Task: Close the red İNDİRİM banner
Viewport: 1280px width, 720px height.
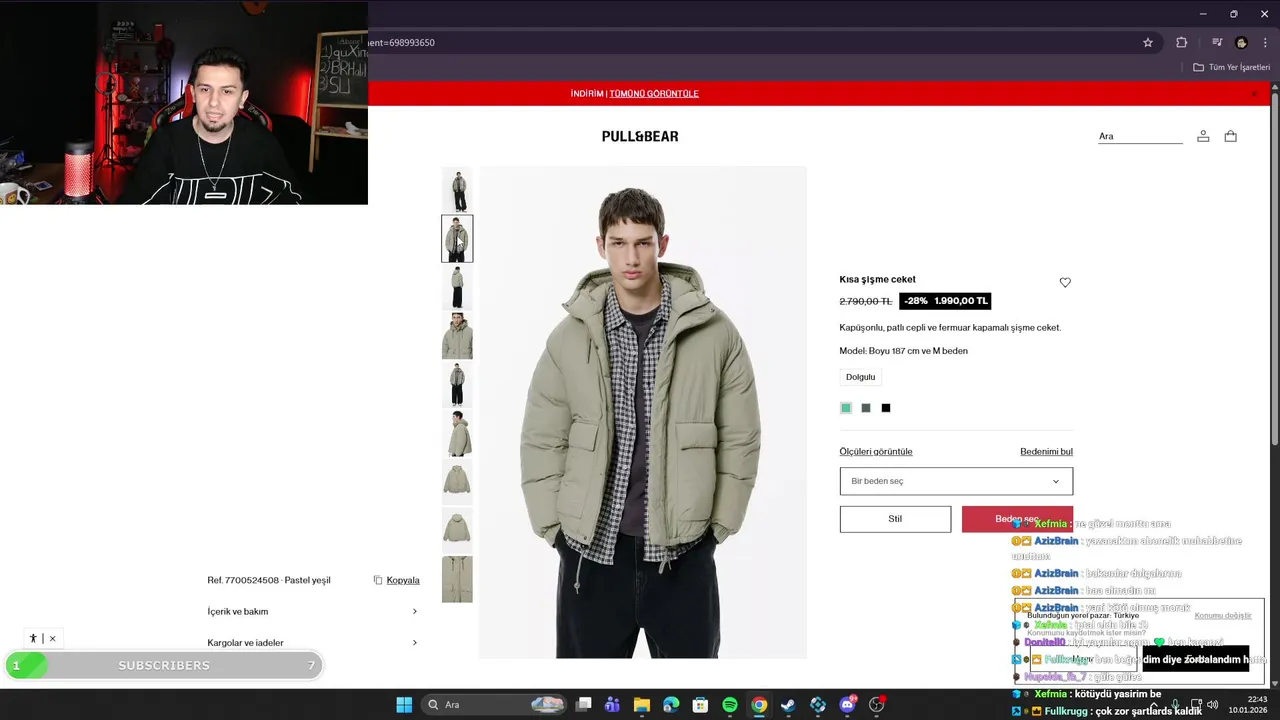Action: point(1254,94)
